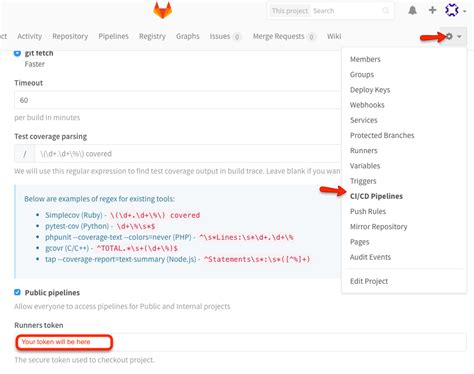
Task: Choose Edit Project in menu
Action: pos(369,281)
